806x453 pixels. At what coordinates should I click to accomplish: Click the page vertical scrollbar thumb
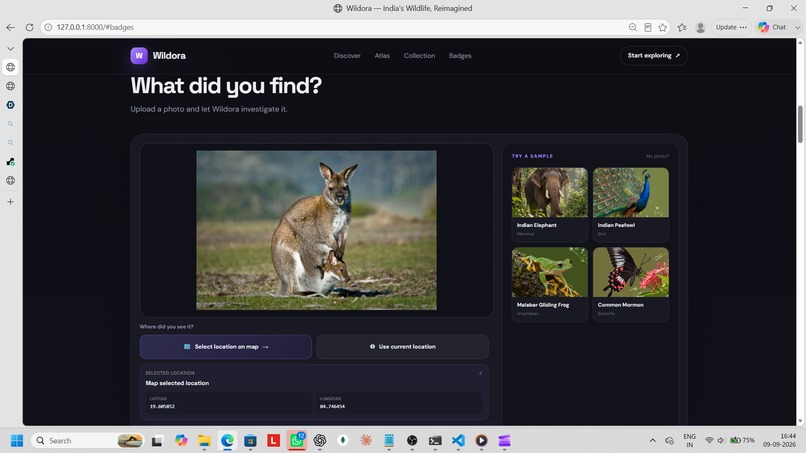[x=800, y=124]
